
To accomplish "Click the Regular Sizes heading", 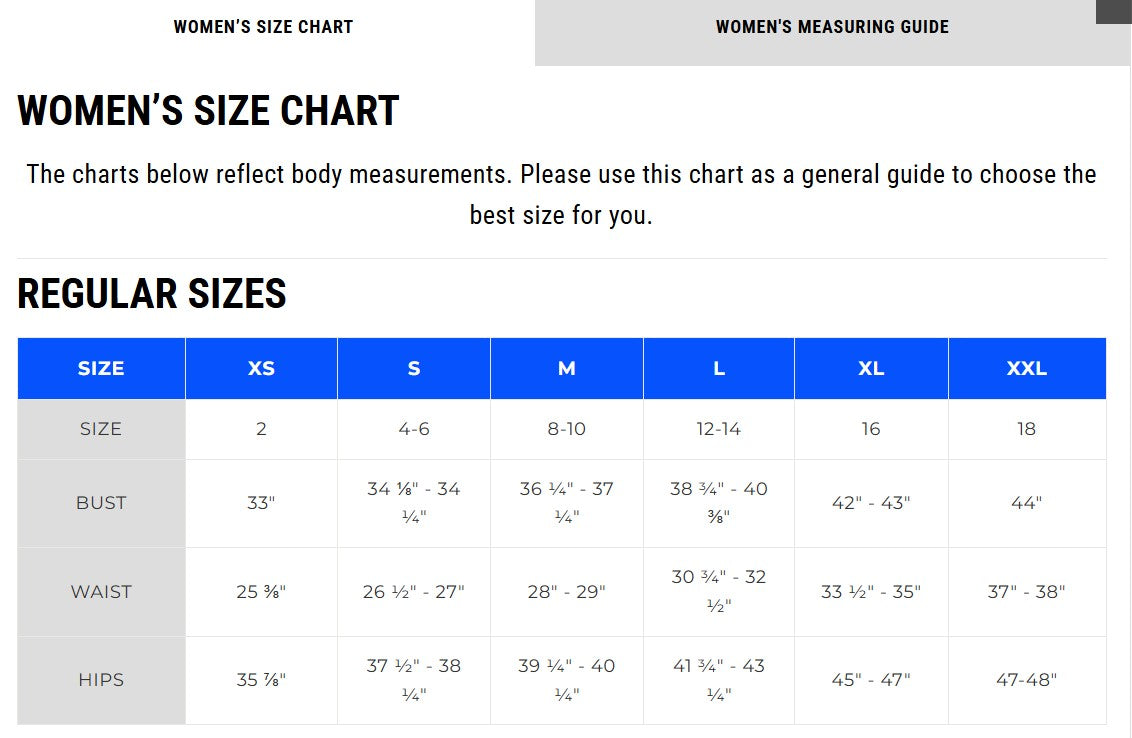I will [152, 294].
